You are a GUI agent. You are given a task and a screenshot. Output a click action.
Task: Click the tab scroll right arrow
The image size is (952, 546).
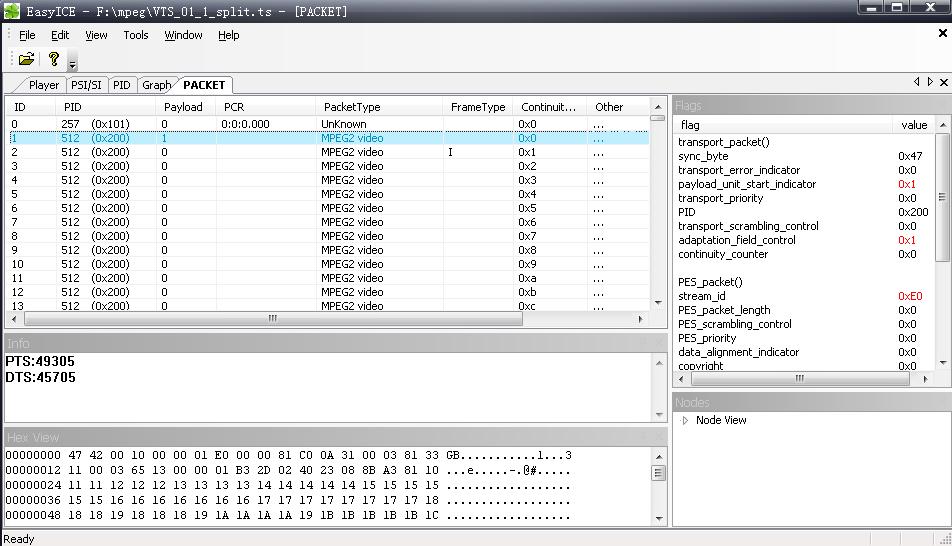930,82
